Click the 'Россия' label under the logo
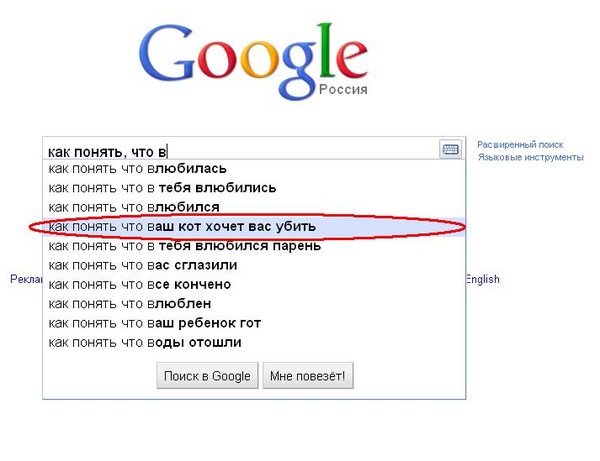 pos(343,90)
